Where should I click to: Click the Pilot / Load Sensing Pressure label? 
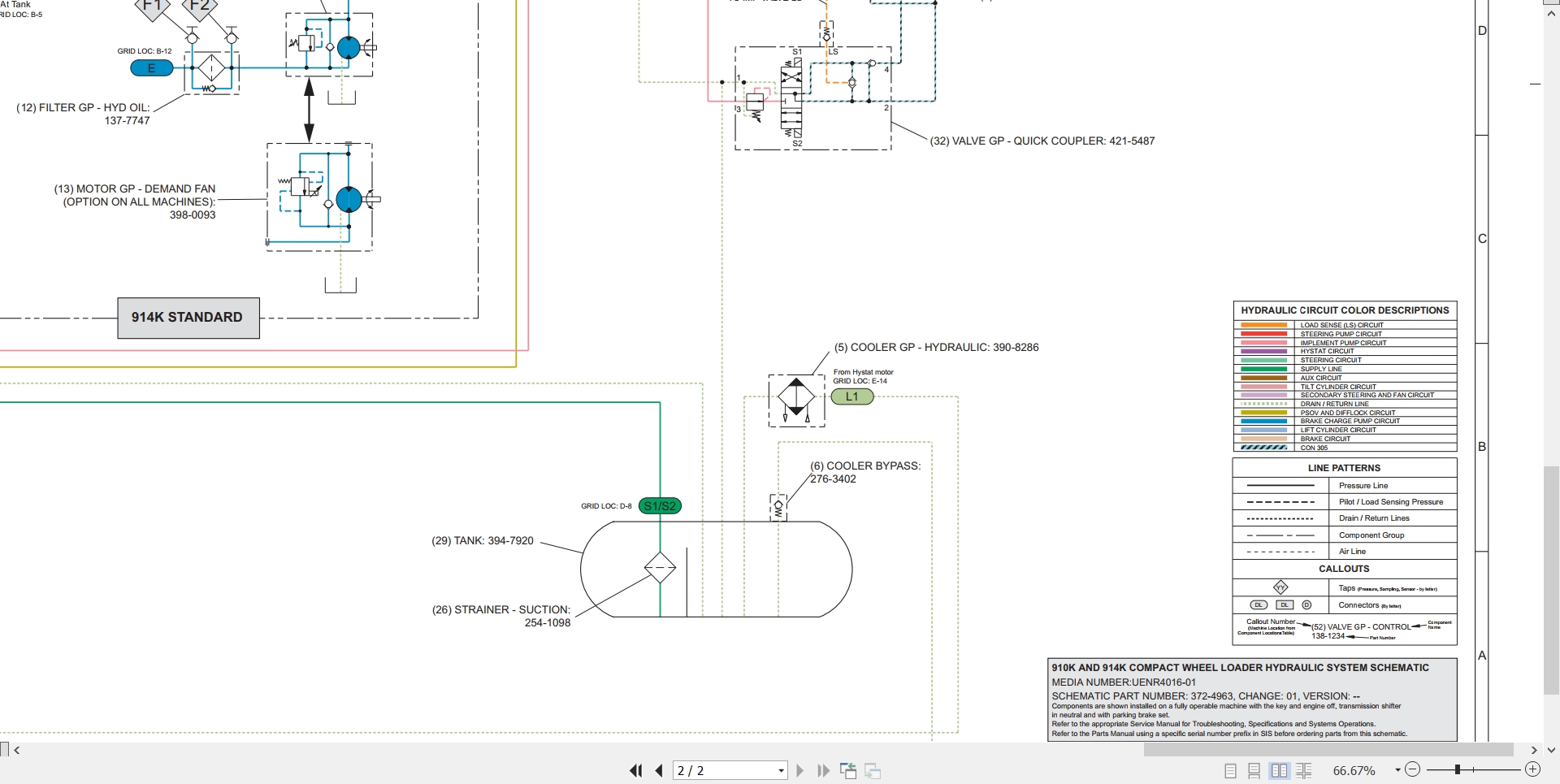[1391, 502]
